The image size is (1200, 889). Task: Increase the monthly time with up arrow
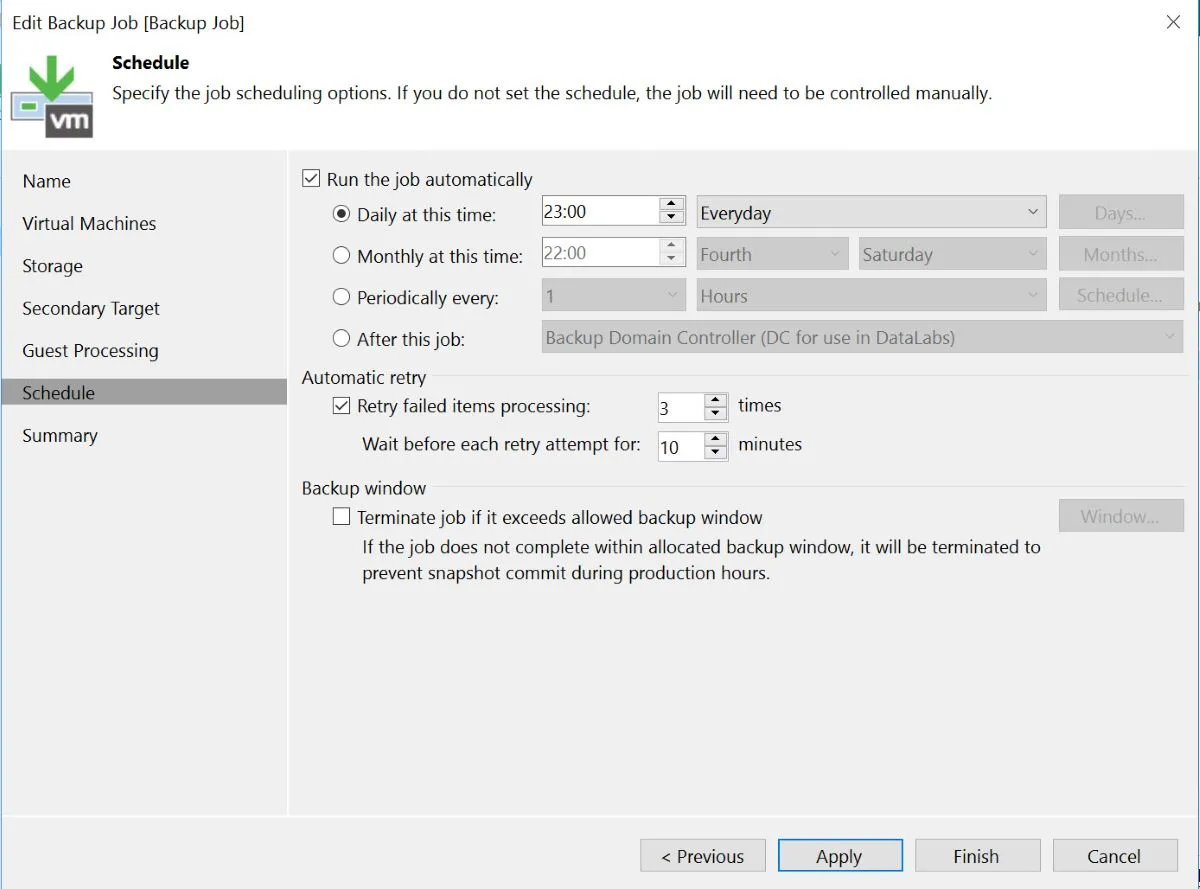pos(672,246)
